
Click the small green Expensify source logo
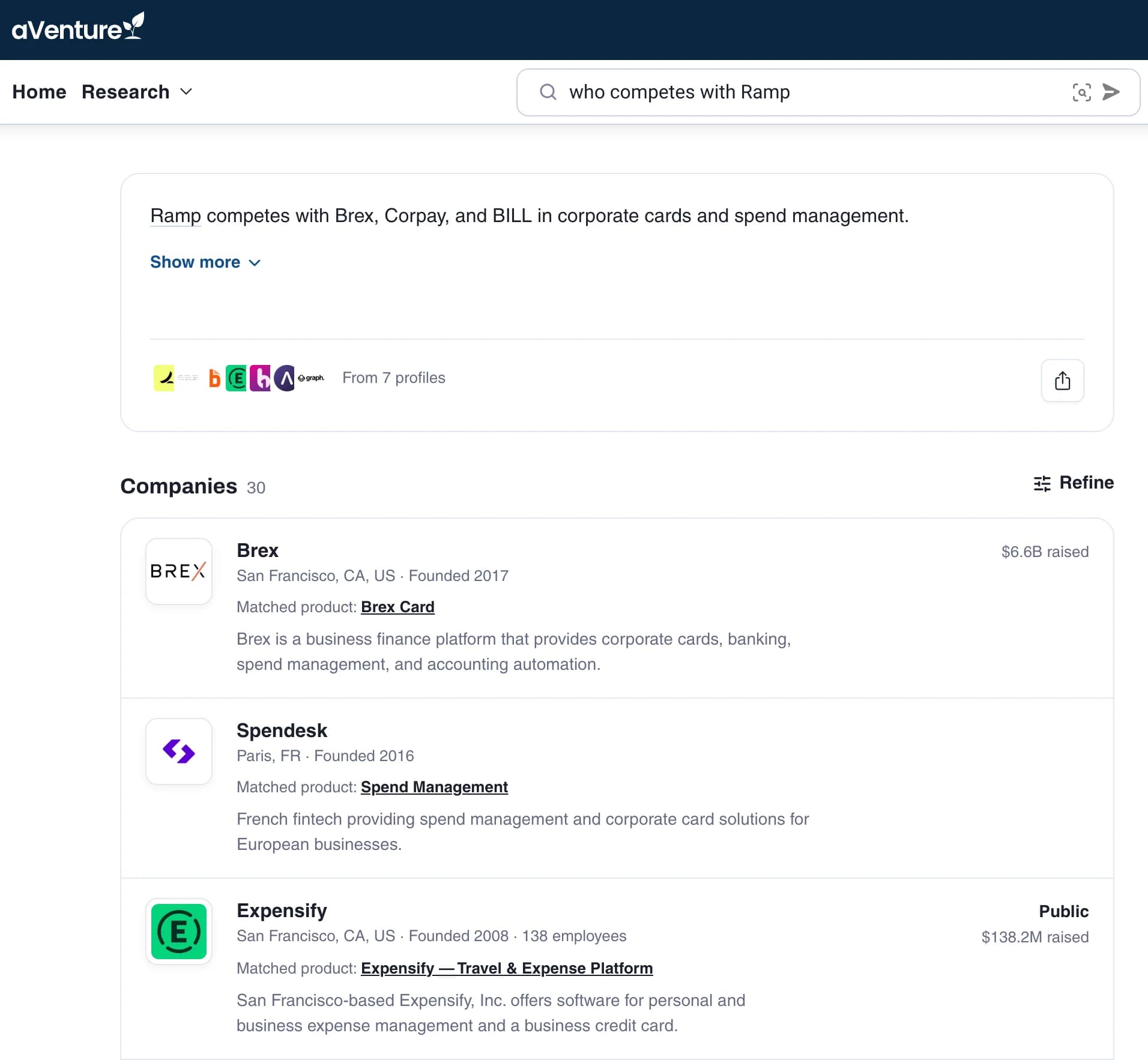pos(237,378)
